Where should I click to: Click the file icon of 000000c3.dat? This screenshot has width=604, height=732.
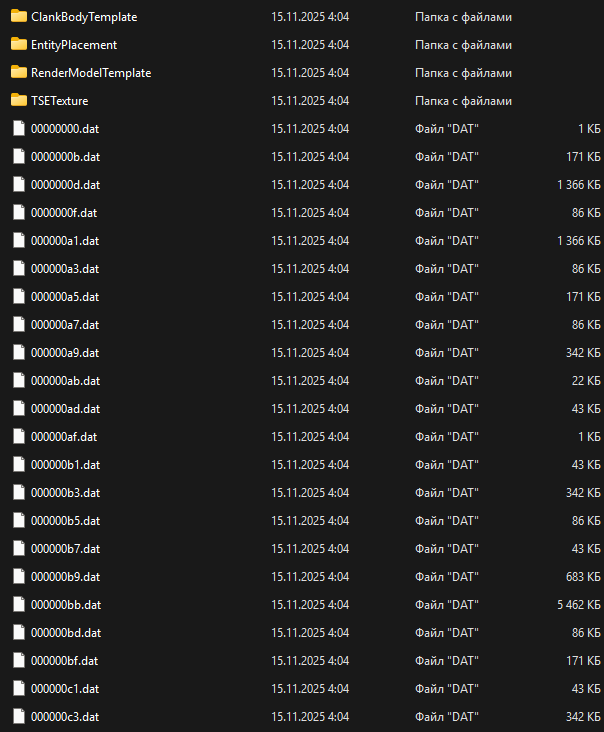[x=18, y=717]
